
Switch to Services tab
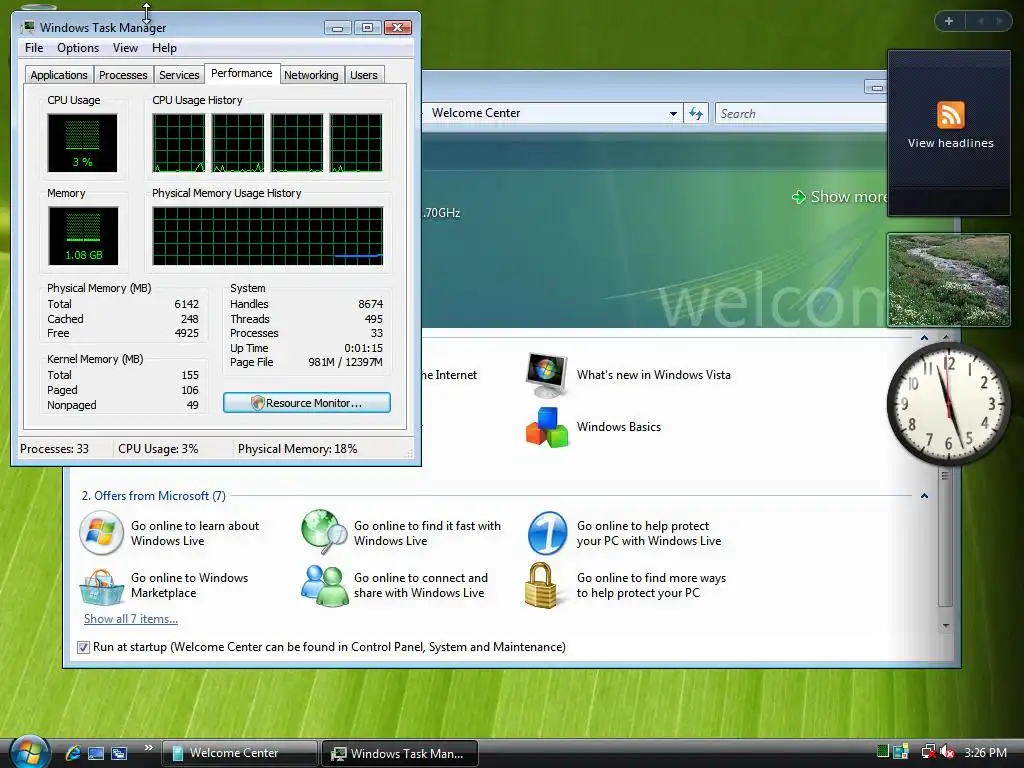point(179,75)
